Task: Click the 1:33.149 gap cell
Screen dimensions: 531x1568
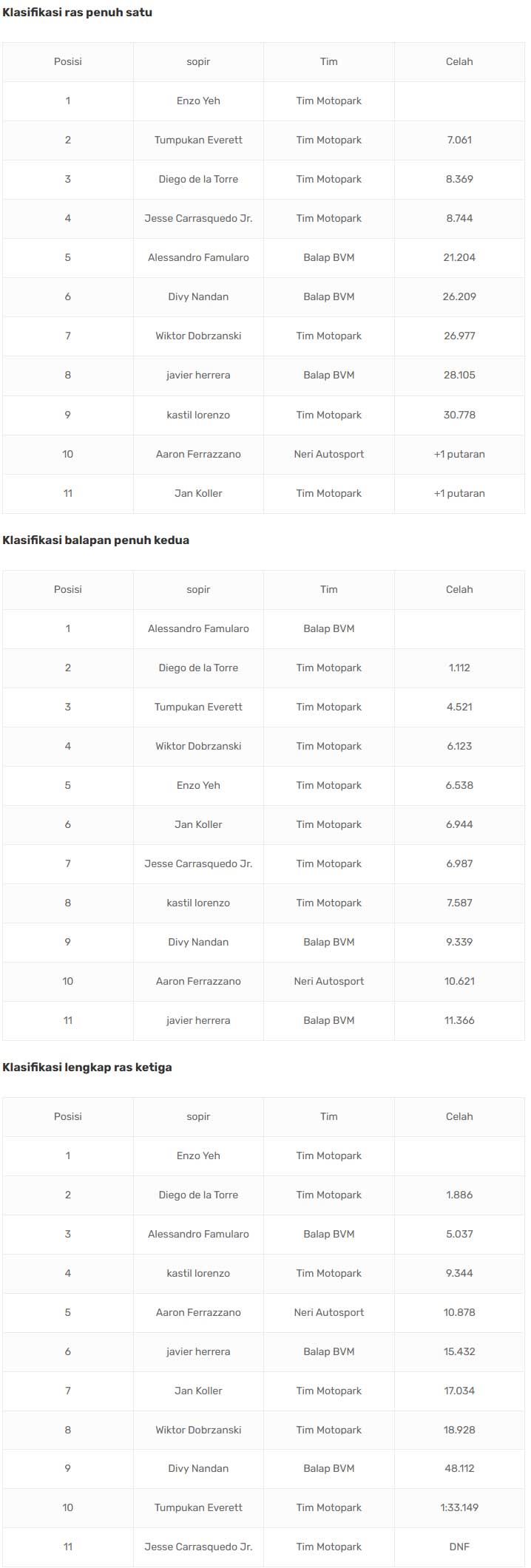Action: point(459,1507)
